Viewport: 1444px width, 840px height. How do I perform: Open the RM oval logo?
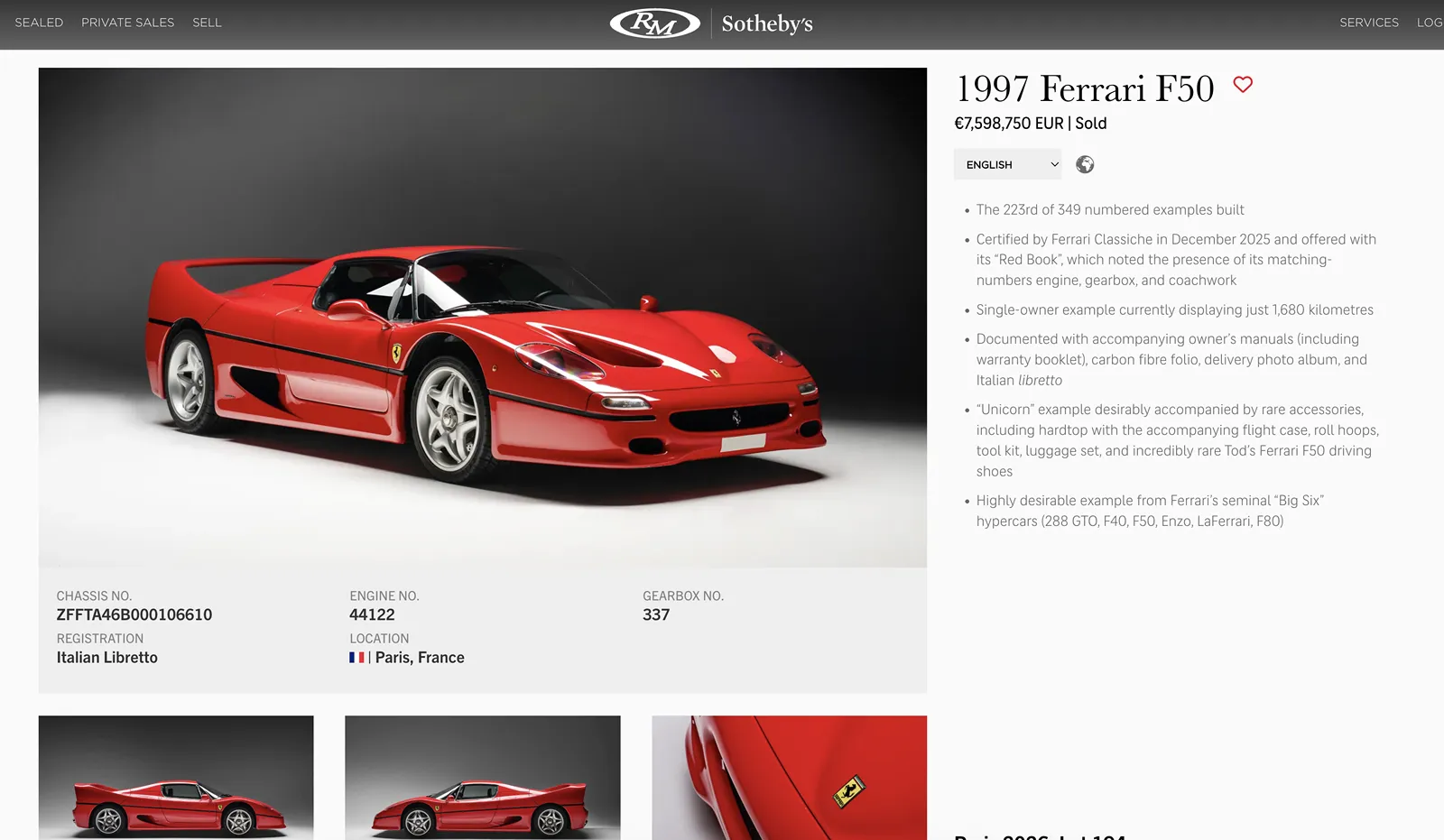pos(655,23)
